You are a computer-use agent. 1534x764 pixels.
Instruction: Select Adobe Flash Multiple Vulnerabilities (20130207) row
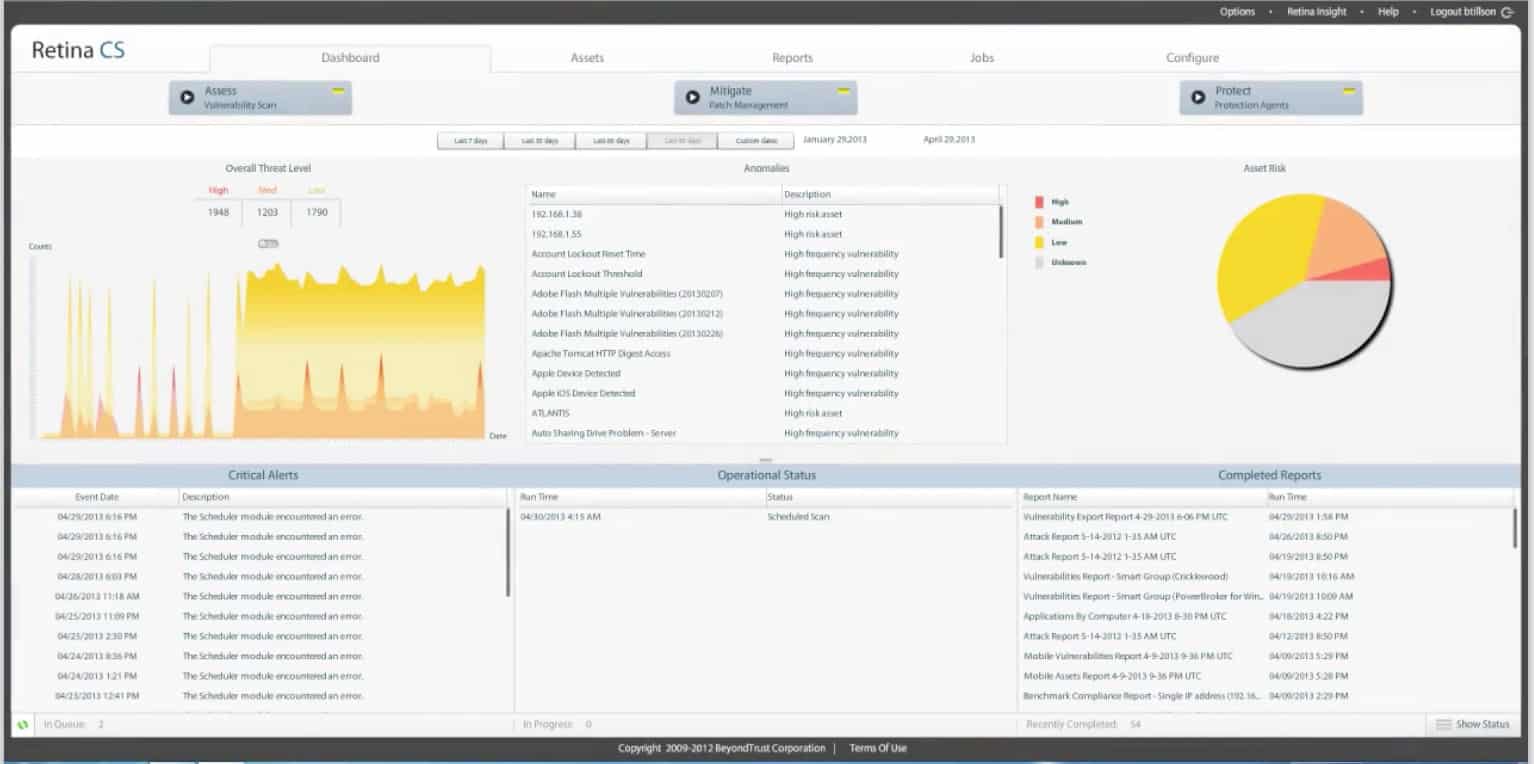click(x=763, y=294)
